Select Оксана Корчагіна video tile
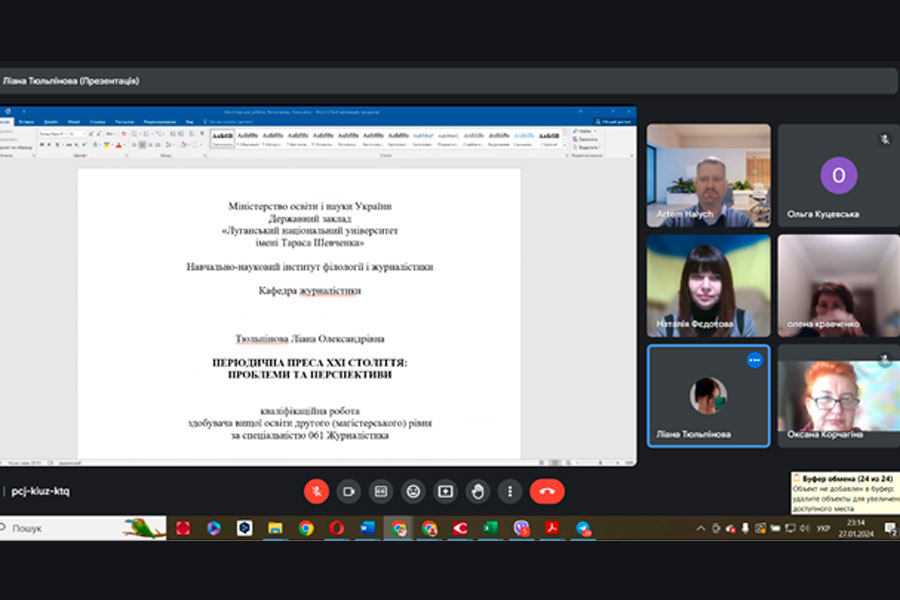The width and height of the screenshot is (900, 600). [x=839, y=396]
